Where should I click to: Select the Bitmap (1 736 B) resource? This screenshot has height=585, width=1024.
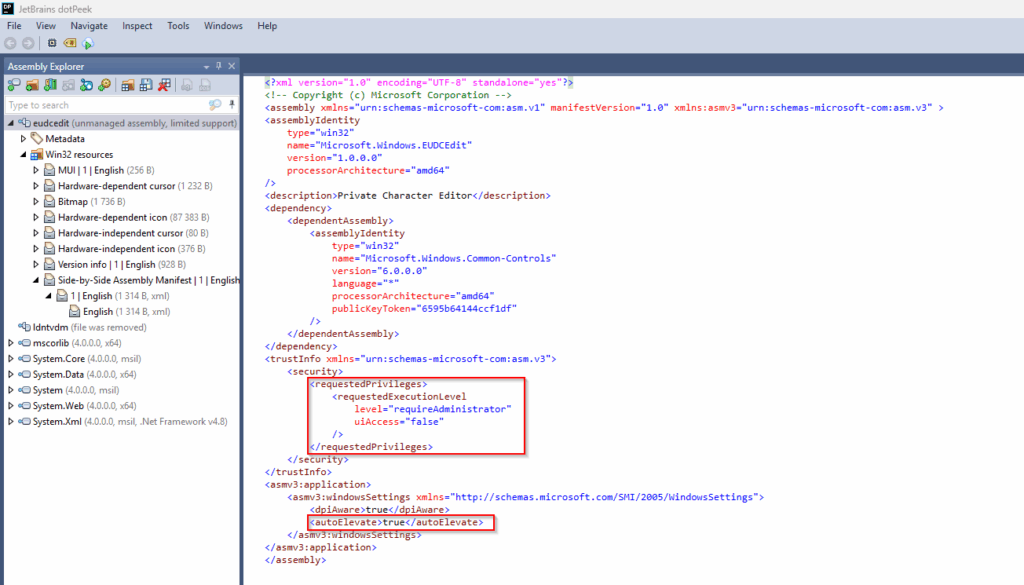click(91, 201)
